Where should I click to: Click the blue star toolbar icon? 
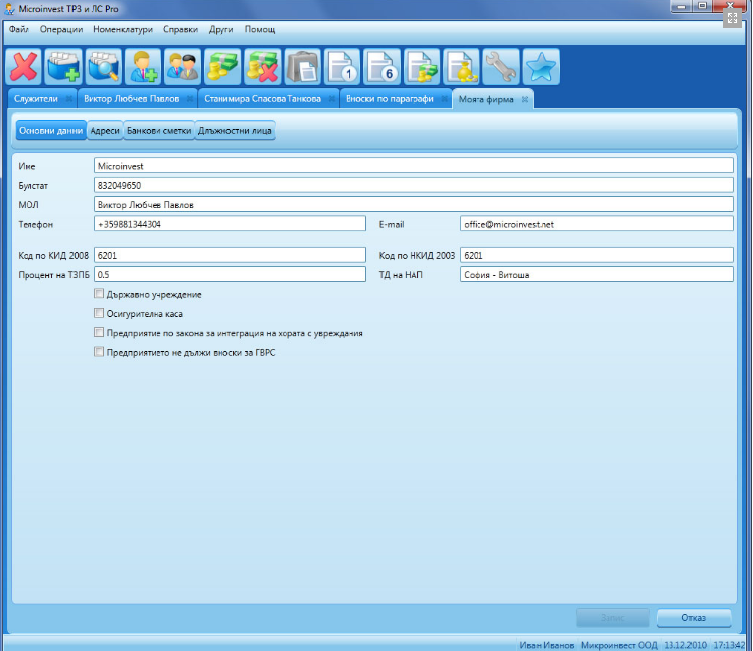(x=541, y=67)
